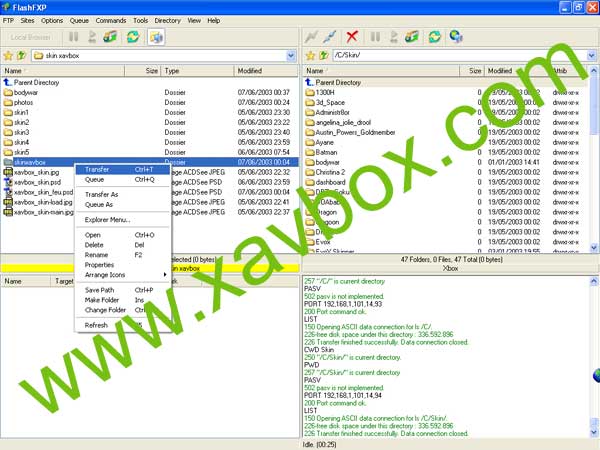Click the left pane transfer queue icon
The width and height of the screenshot is (600, 450).
pos(110,37)
